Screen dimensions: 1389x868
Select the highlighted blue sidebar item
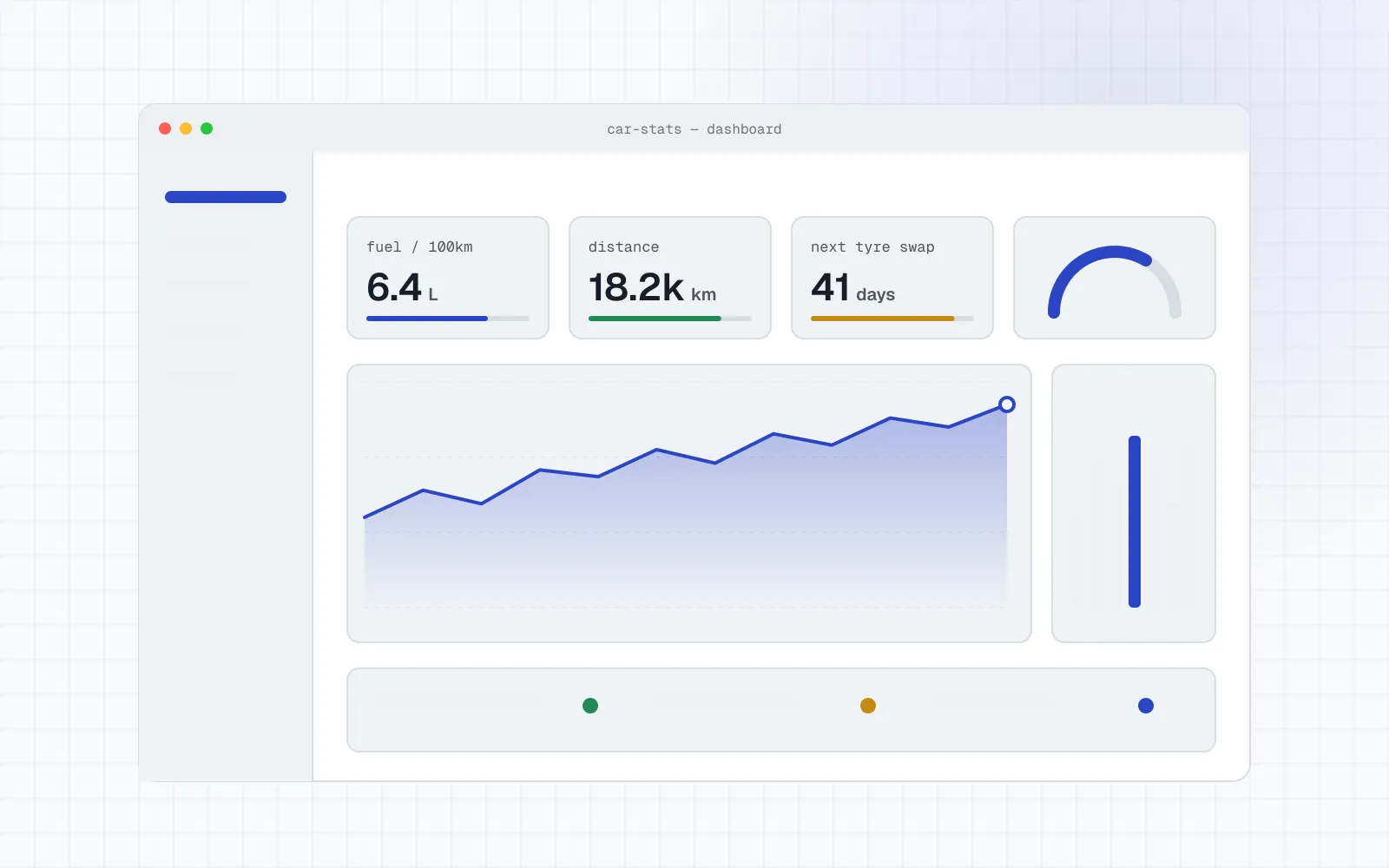226,197
